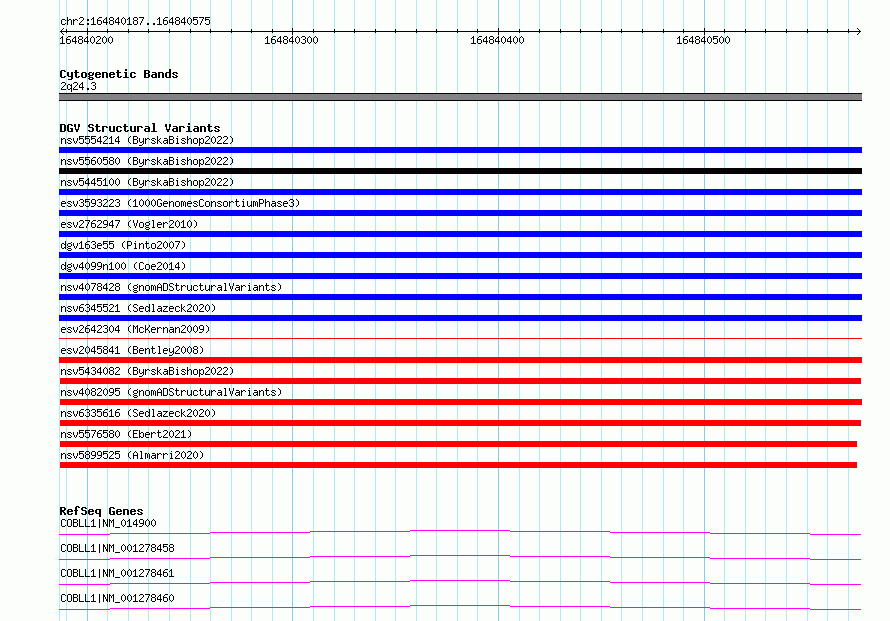Image resolution: width=890 pixels, height=621 pixels.
Task: Click nsv5434082 (ByrskaBishop2022) label
Action: pos(147,371)
